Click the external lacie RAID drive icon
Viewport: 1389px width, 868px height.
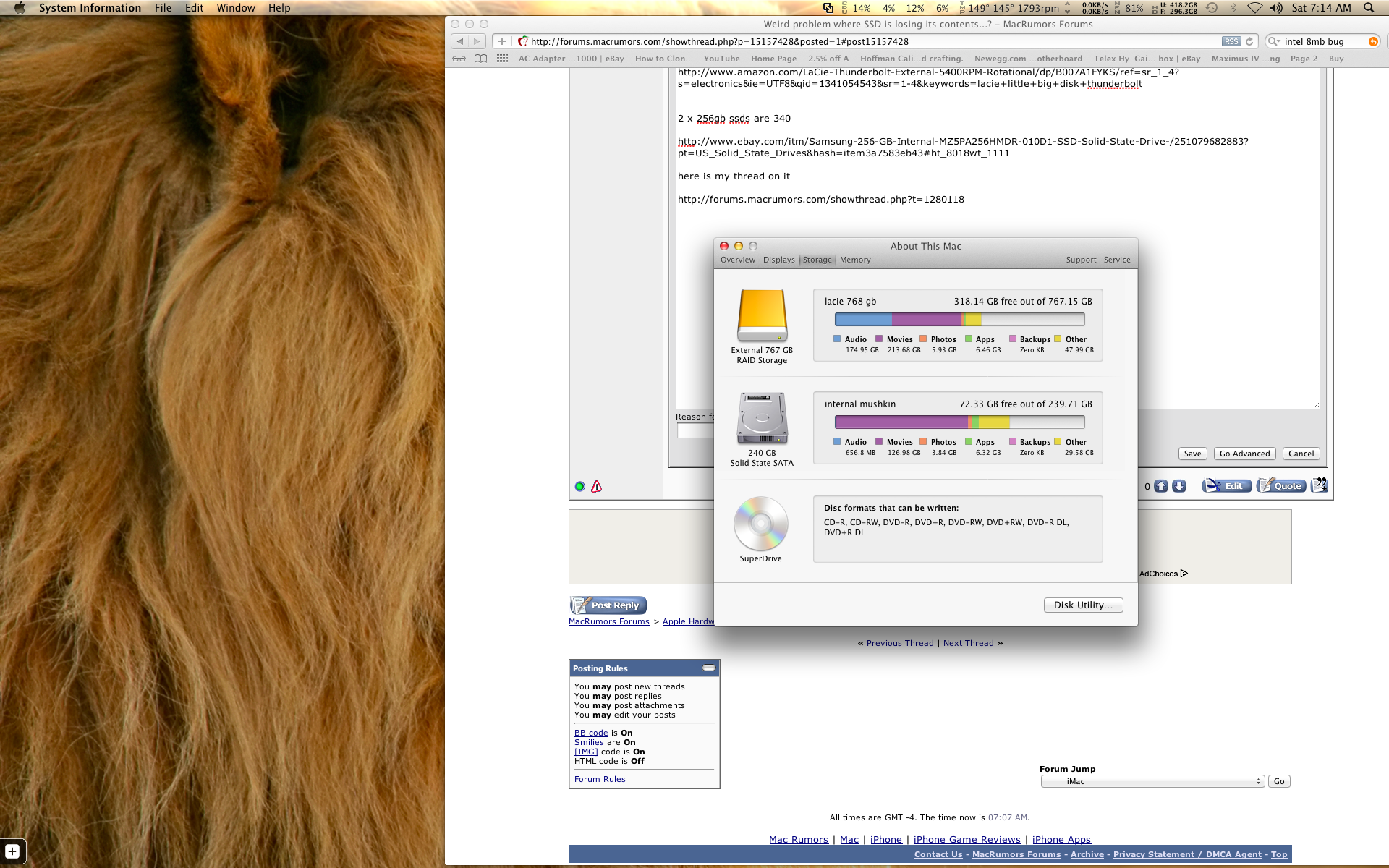tap(762, 315)
